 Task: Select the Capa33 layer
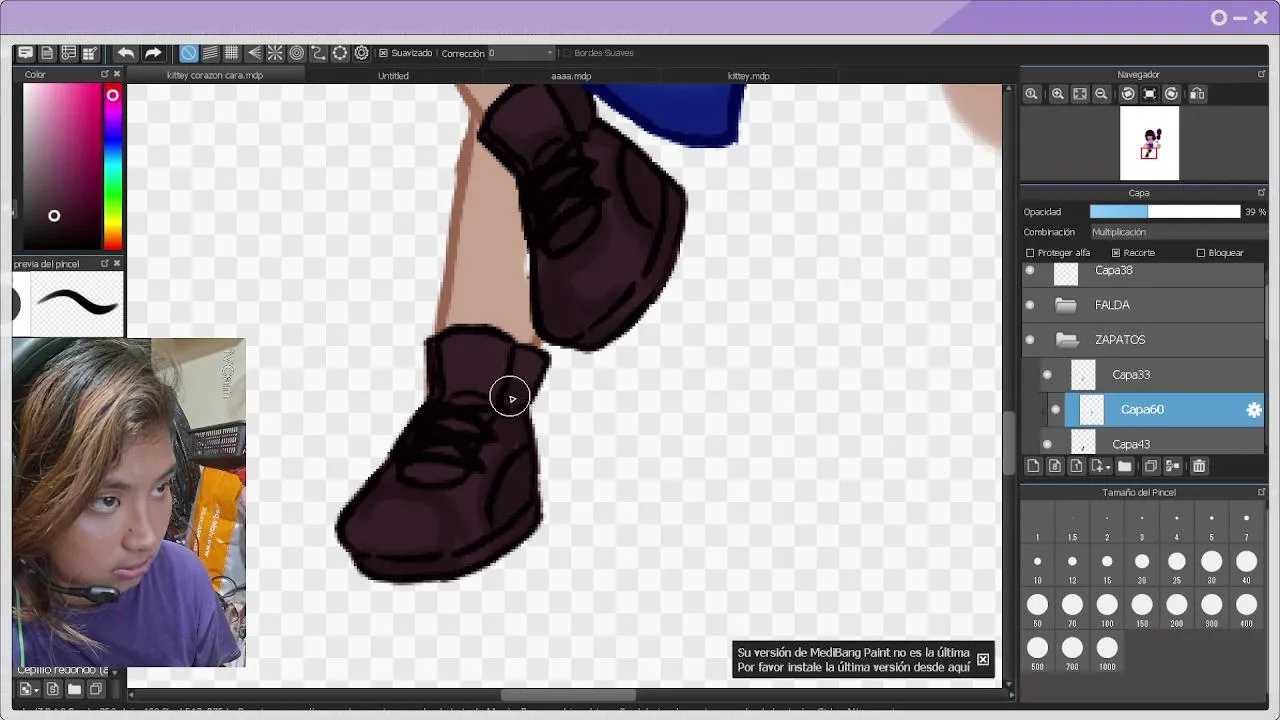[1150, 375]
